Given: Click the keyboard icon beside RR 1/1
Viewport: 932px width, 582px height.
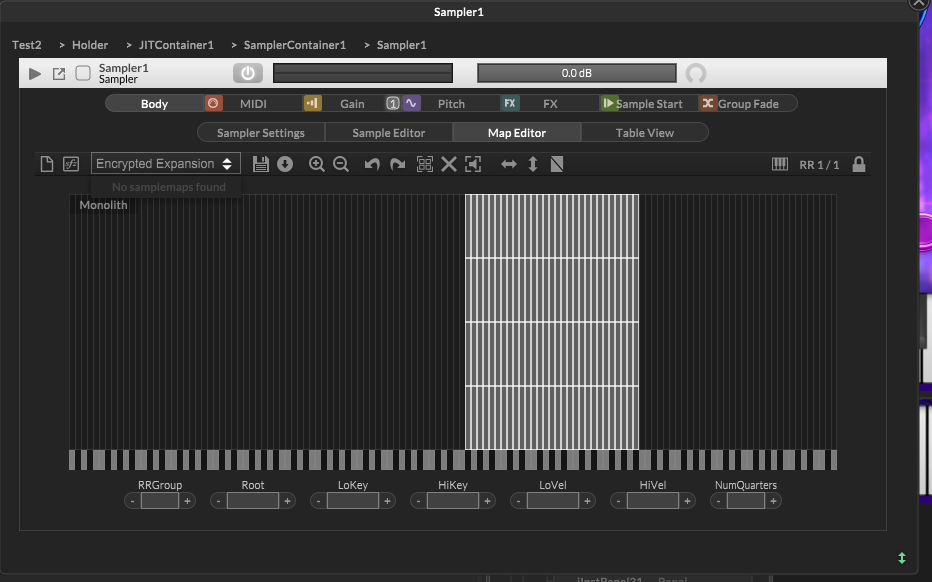Looking at the screenshot, I should coord(780,164).
